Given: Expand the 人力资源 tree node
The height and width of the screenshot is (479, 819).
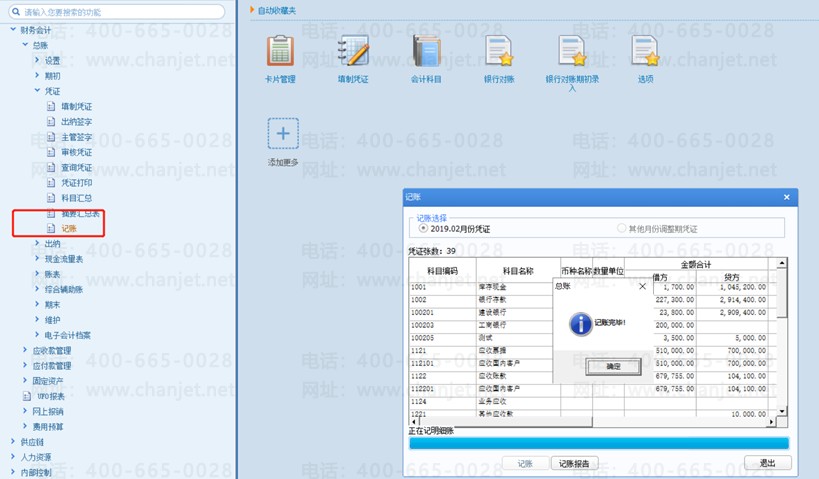Looking at the screenshot, I should tap(13, 457).
